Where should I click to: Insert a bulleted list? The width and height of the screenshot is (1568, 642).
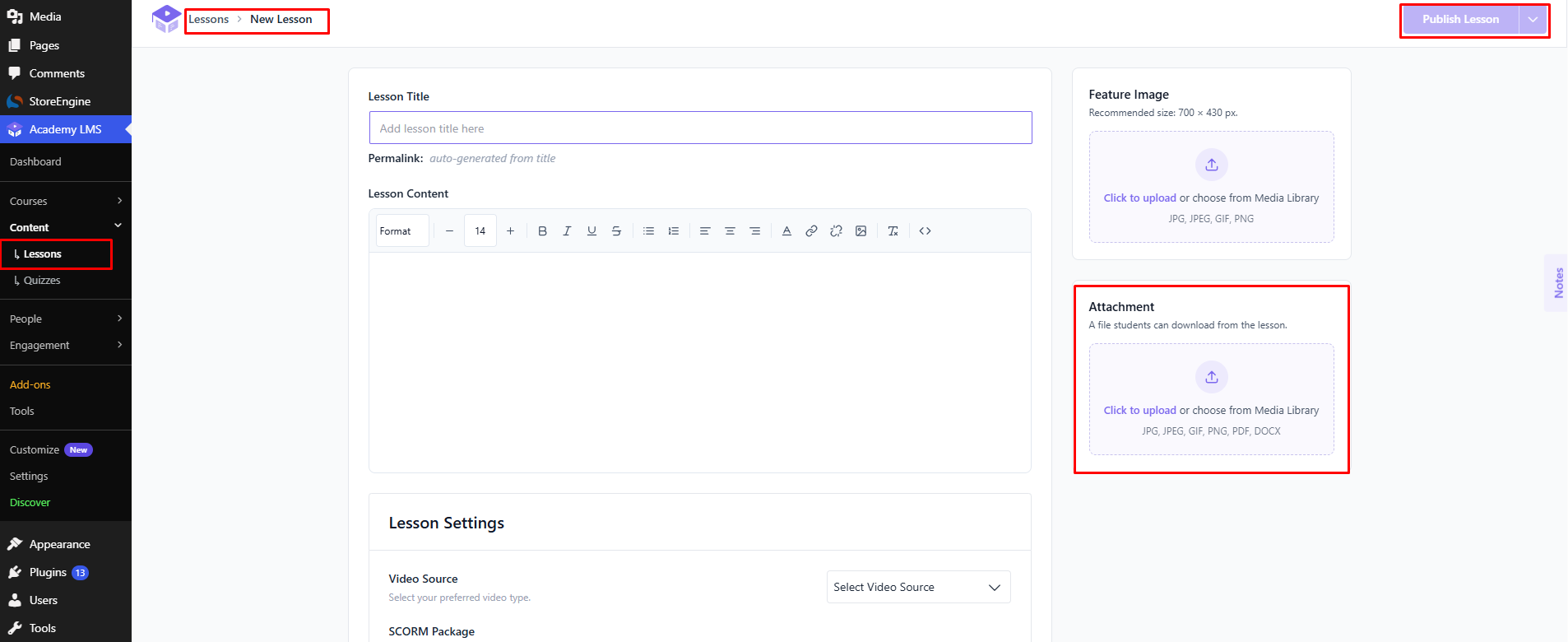click(x=648, y=231)
